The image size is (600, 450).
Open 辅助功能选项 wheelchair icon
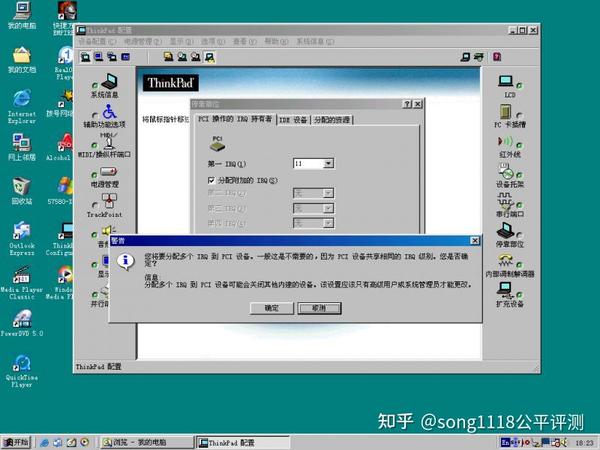click(x=109, y=112)
